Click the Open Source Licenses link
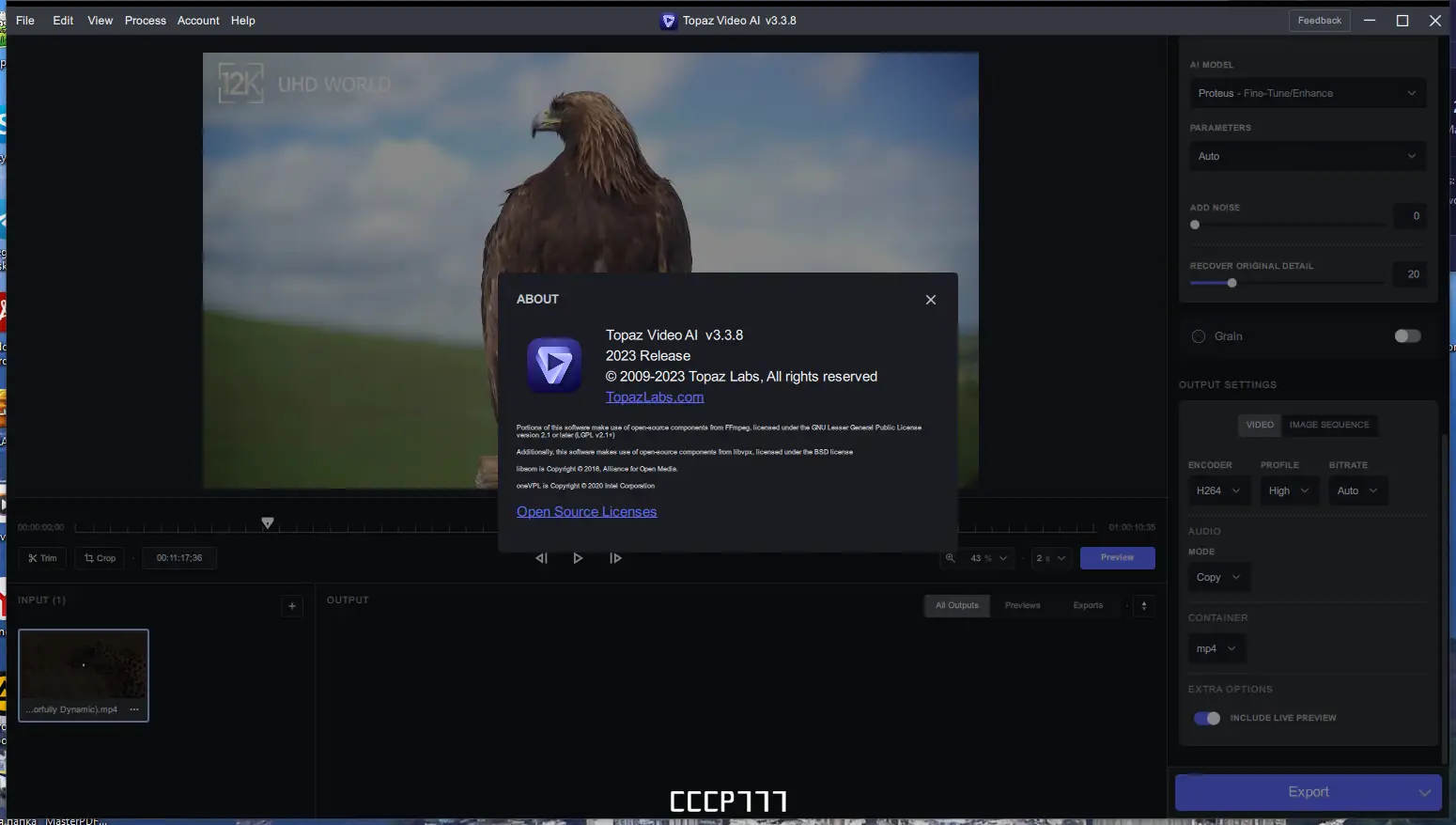The height and width of the screenshot is (825, 1456). tap(586, 511)
